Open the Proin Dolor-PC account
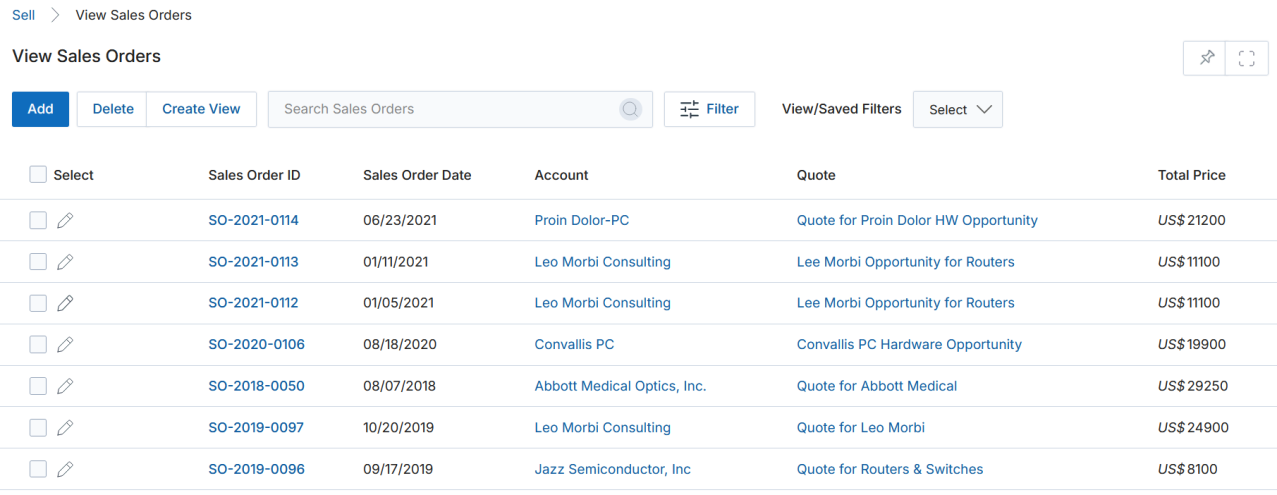Viewport: 1277px width, 495px height. [x=582, y=220]
